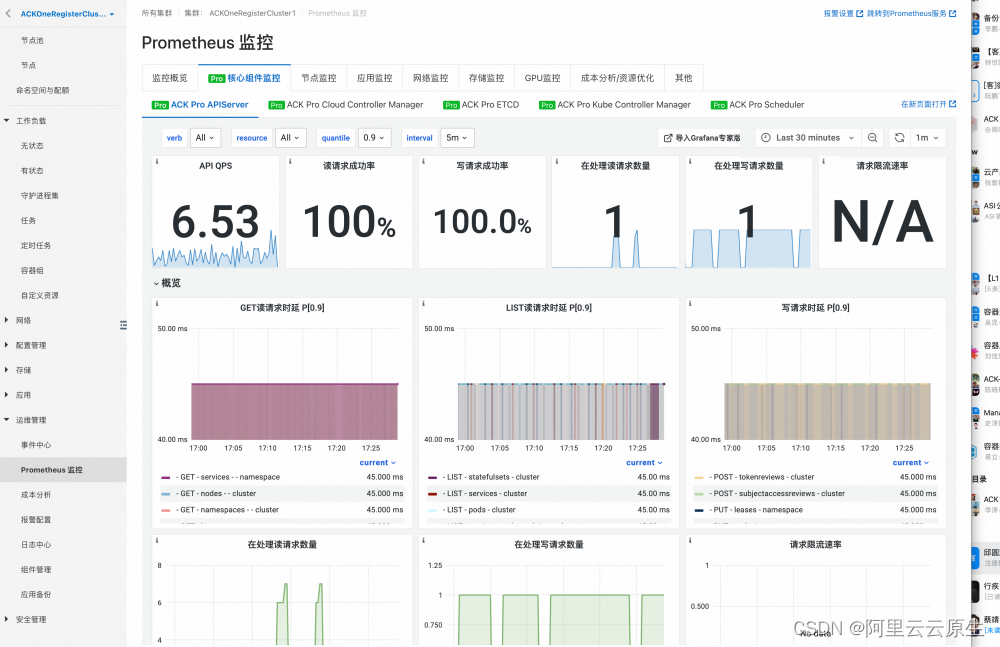Open 节点池 in the sidebar

point(32,40)
